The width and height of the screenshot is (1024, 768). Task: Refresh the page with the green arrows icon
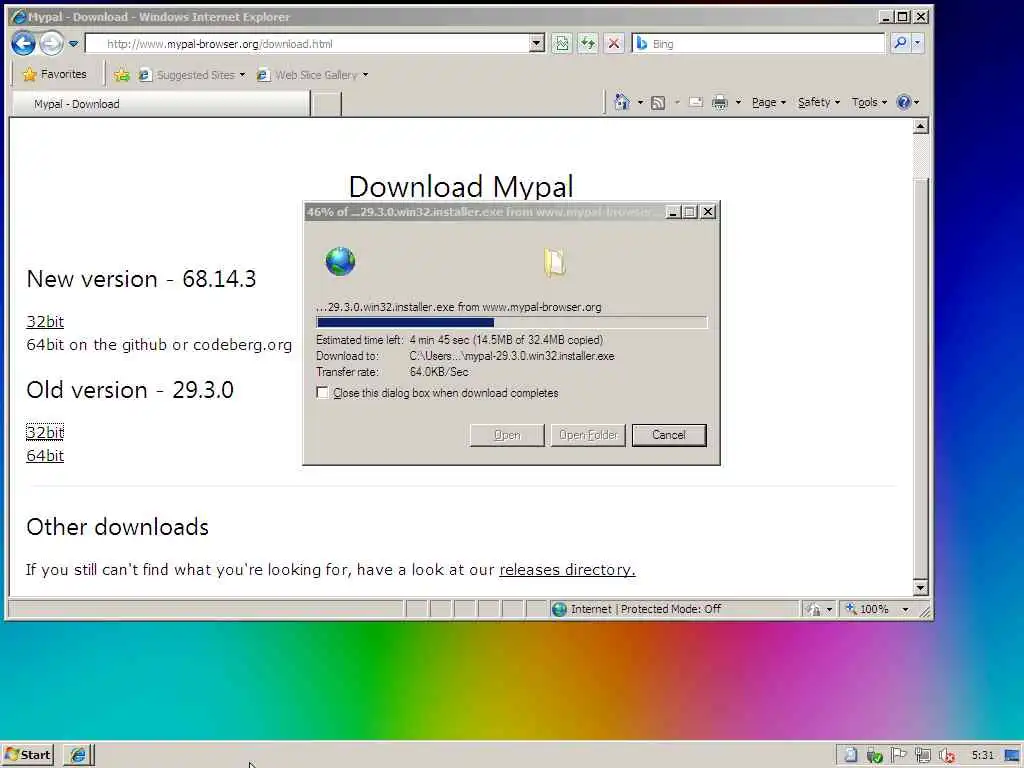tap(588, 44)
